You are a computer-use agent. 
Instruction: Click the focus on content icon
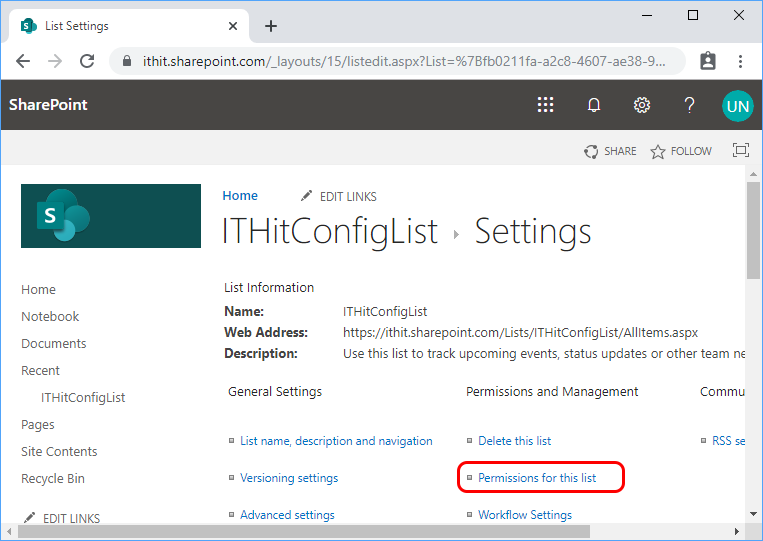[740, 150]
